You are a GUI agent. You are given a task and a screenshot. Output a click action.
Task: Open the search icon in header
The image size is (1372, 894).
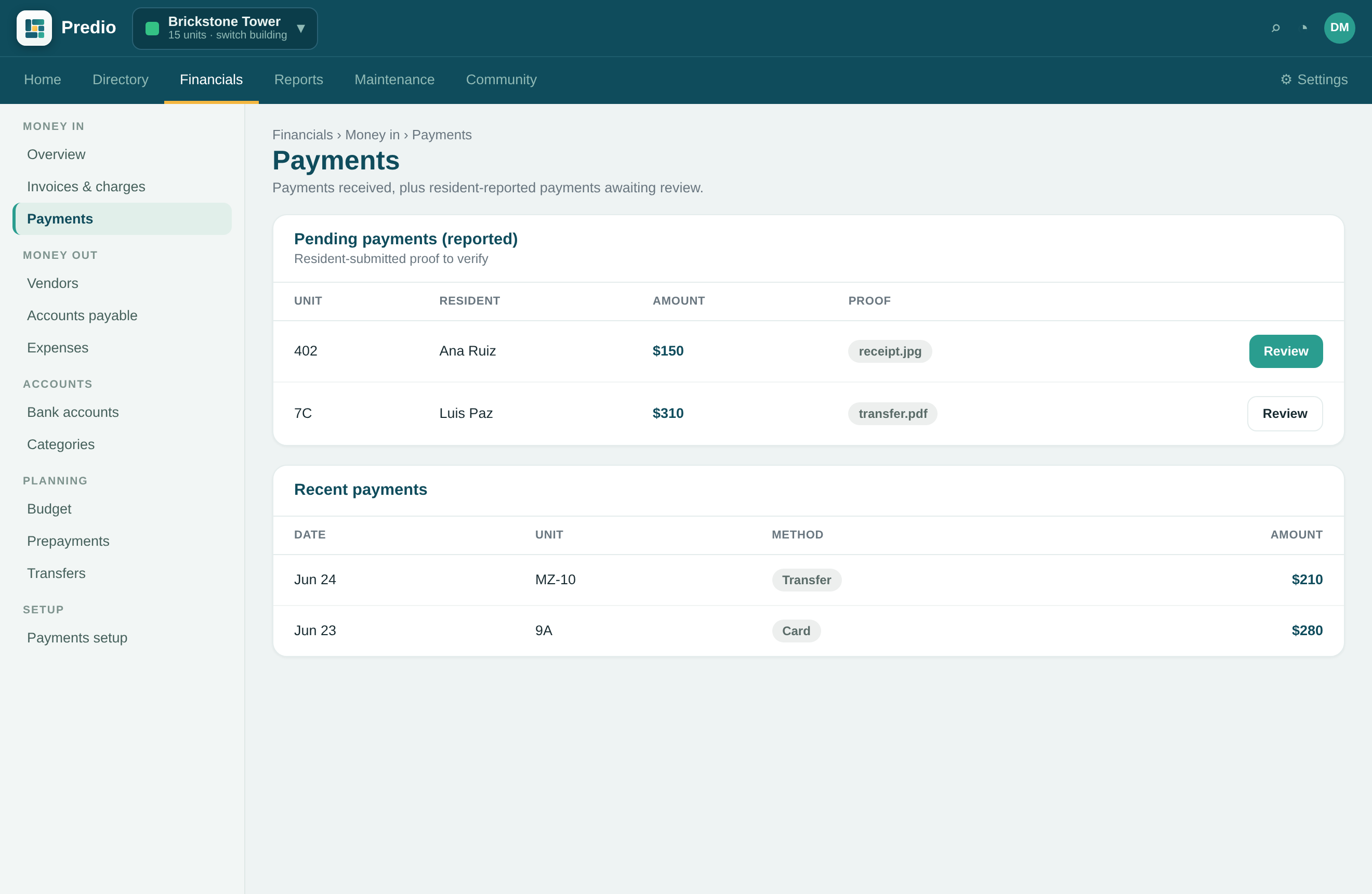click(1275, 28)
